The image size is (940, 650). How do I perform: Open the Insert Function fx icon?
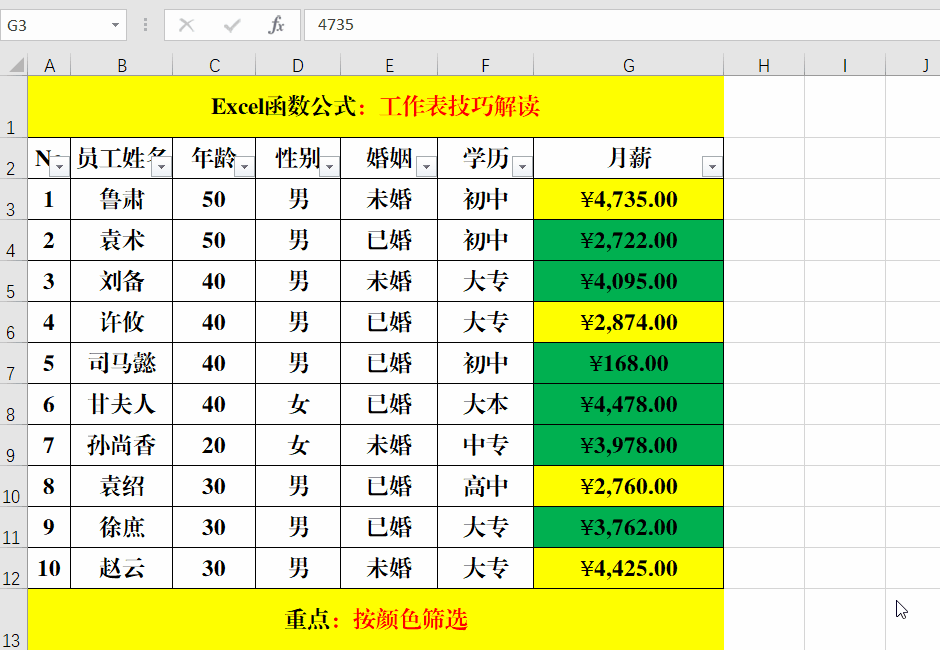276,25
